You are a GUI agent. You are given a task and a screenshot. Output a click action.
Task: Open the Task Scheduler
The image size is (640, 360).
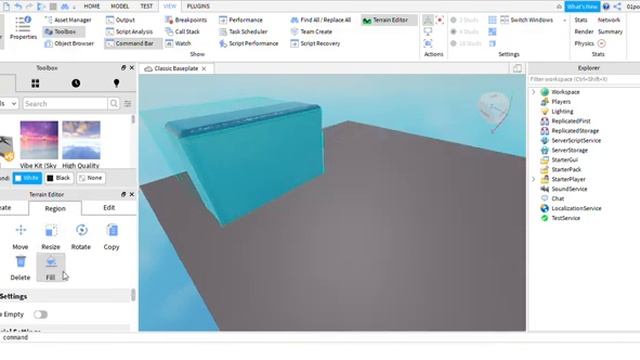click(243, 31)
